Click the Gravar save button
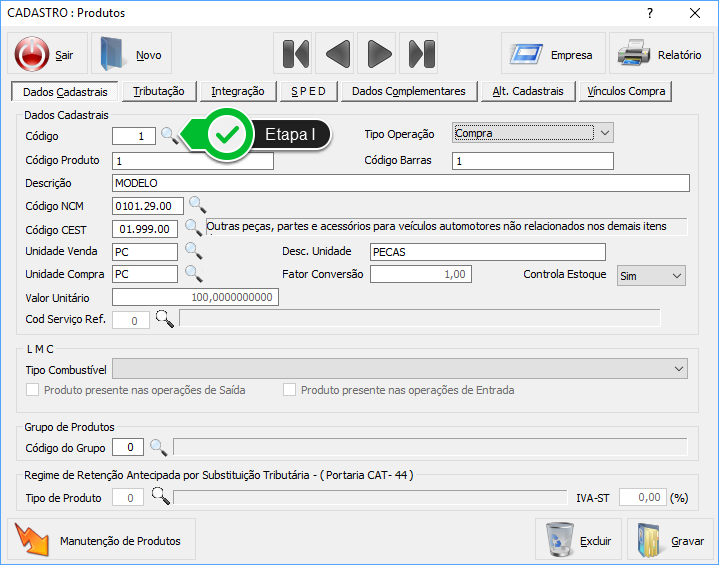The height and width of the screenshot is (565, 719). point(670,540)
